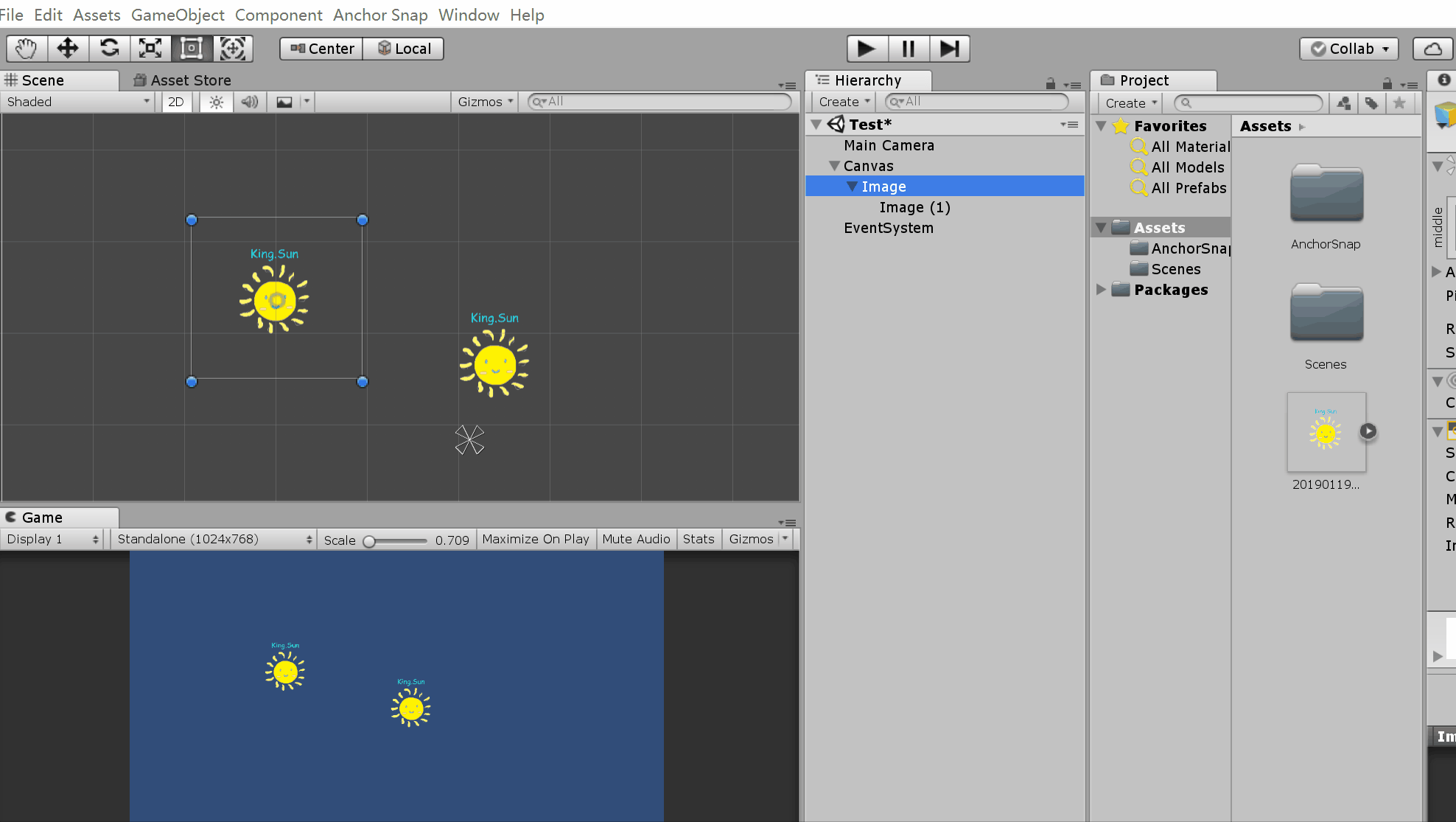This screenshot has height=822, width=1456.
Task: Select the Hand tool
Action: coord(27,49)
